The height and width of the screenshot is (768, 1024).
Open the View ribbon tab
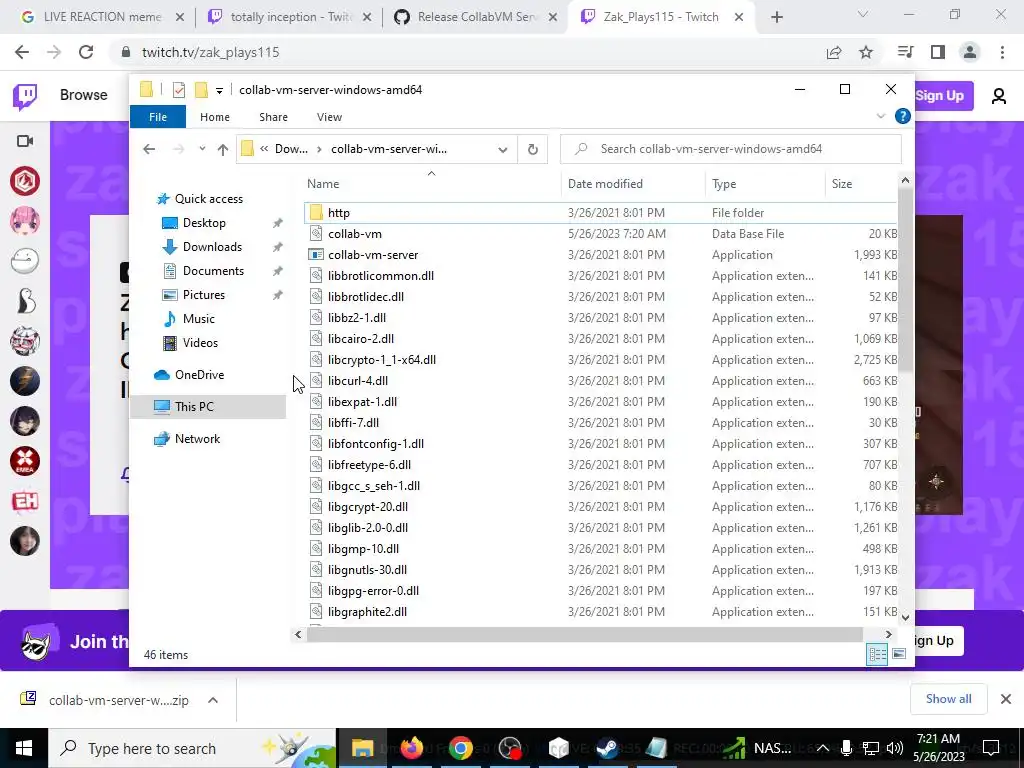click(329, 117)
